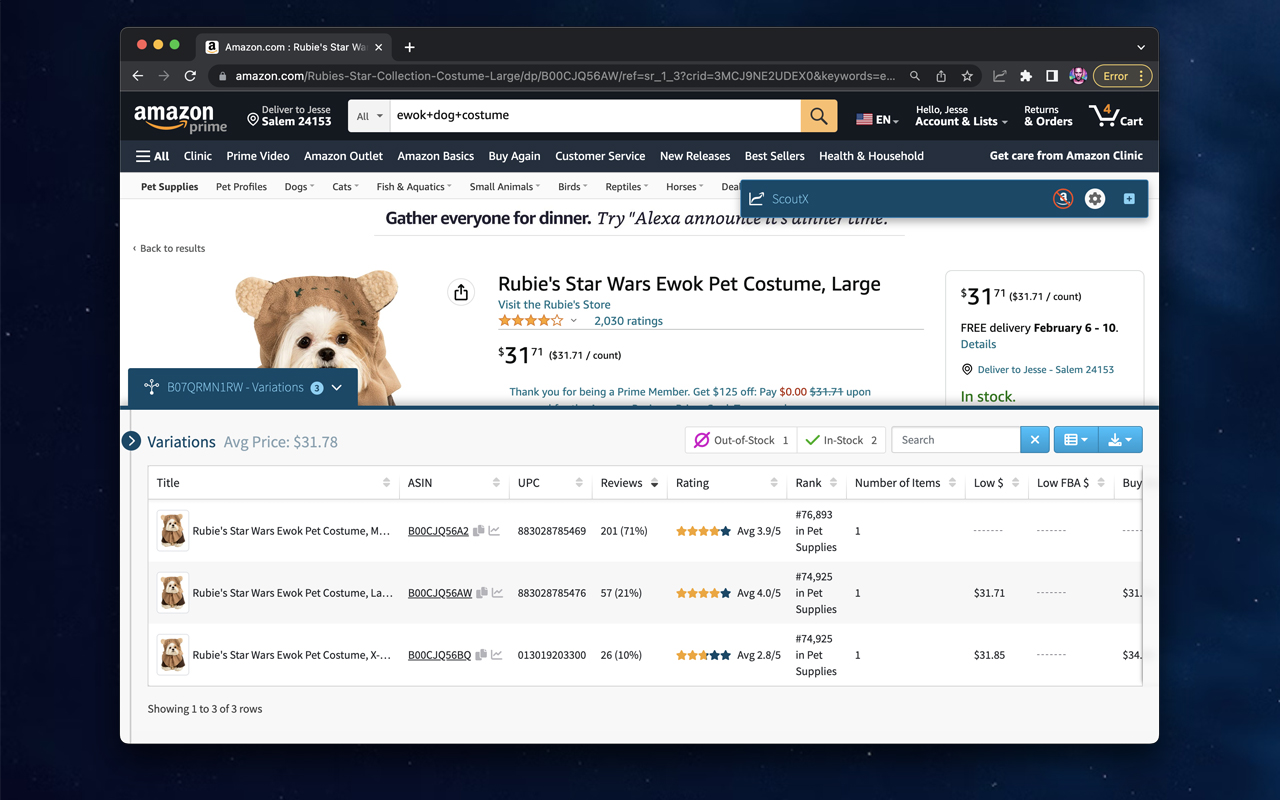Click the share icon beside product image
This screenshot has width=1280, height=800.
coord(461,292)
